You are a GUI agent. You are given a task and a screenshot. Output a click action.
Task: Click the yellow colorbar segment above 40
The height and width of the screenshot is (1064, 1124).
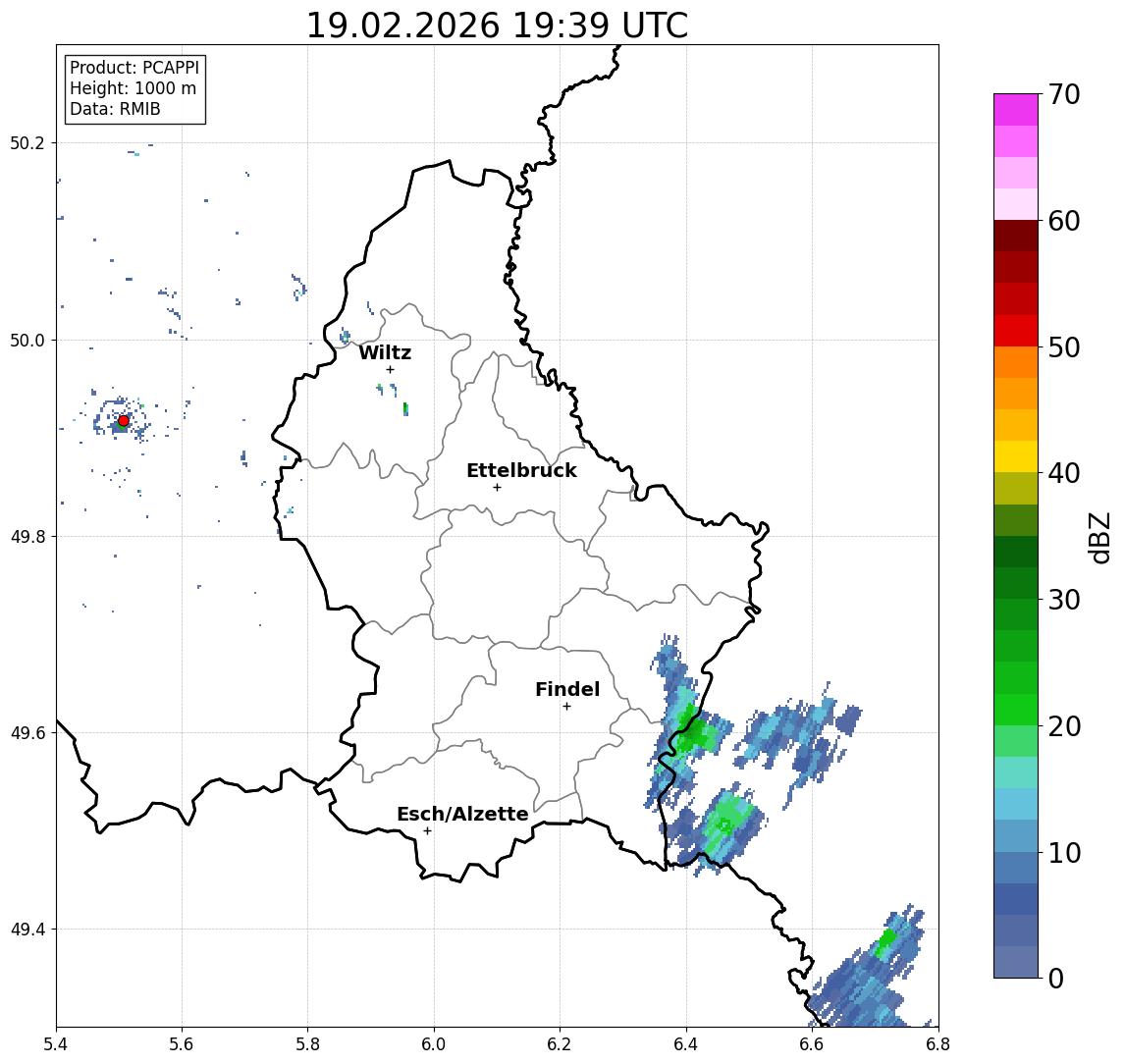pyautogui.click(x=1016, y=456)
